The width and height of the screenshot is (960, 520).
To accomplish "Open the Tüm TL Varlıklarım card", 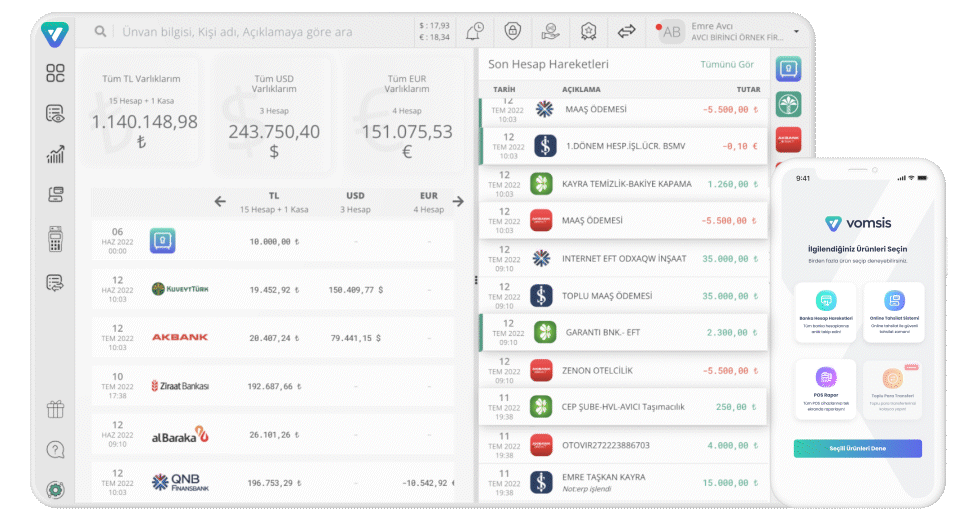I will coord(141,112).
